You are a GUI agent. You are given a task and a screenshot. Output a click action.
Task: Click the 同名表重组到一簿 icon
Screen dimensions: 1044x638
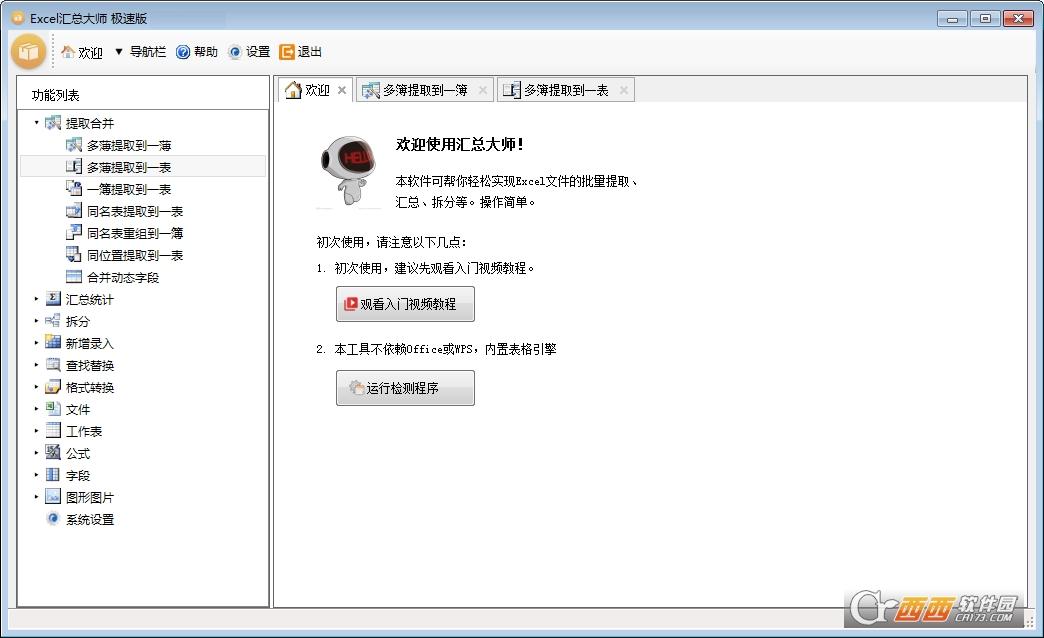(74, 232)
